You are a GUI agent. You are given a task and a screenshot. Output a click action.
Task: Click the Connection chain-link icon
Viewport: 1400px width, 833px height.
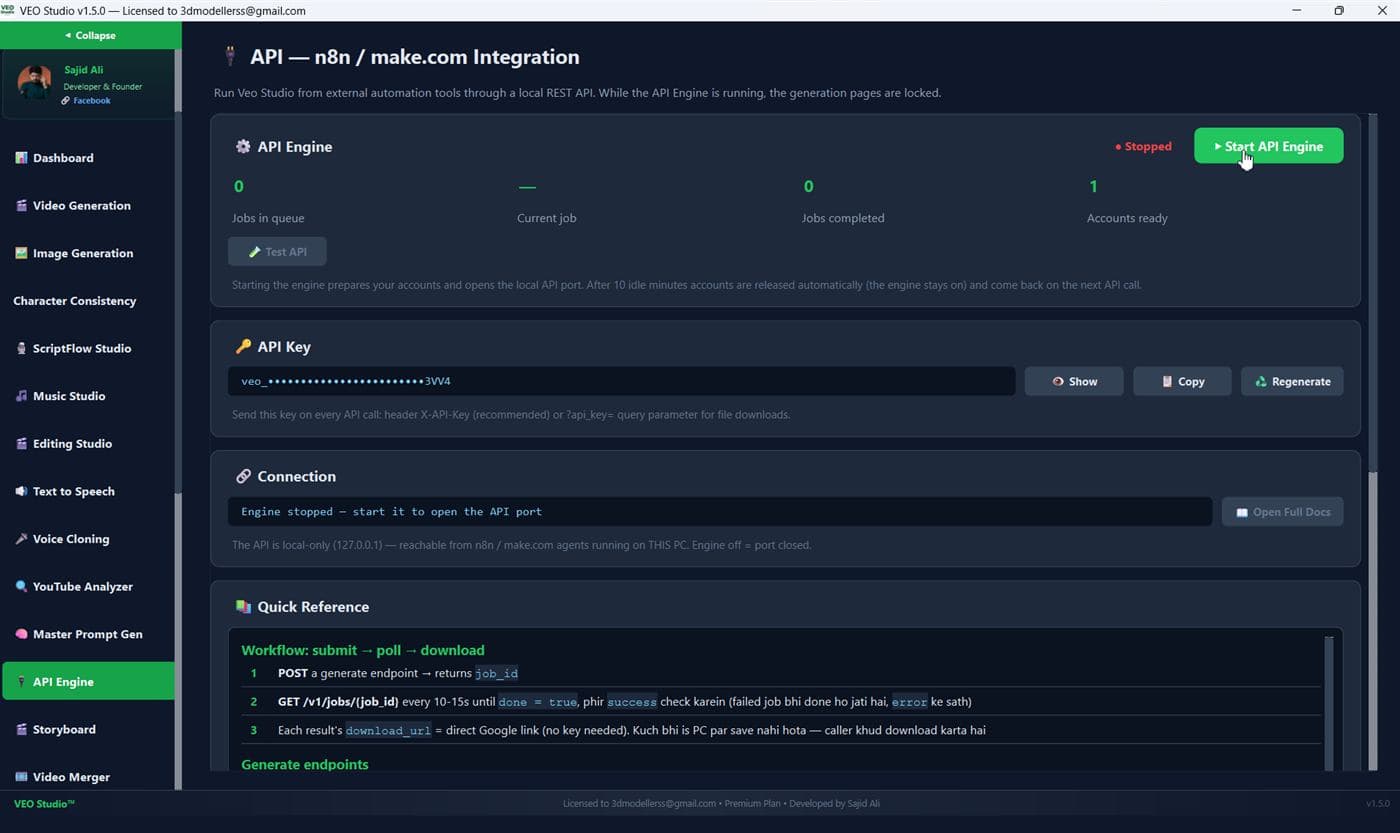(243, 476)
